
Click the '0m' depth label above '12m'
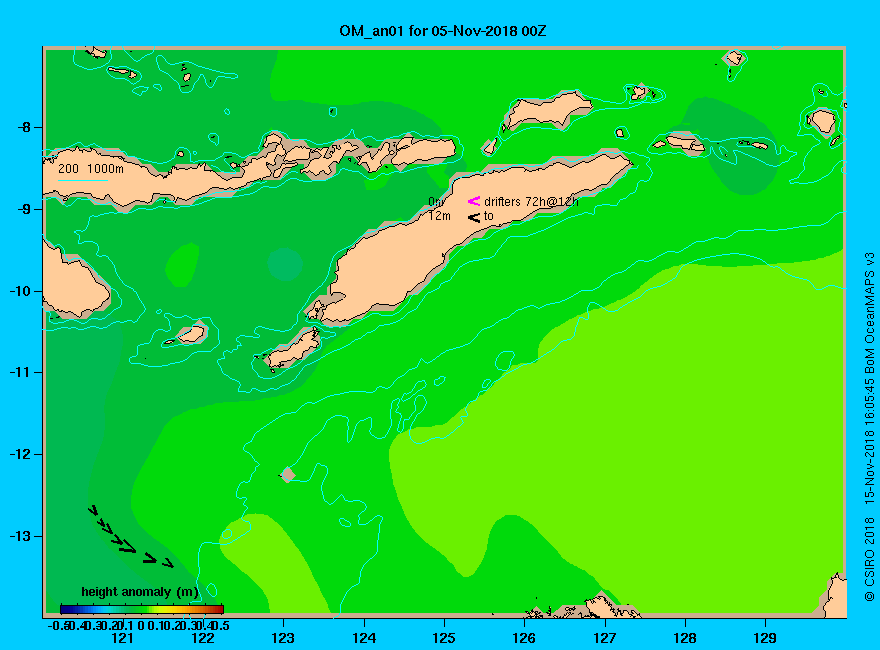click(436, 202)
